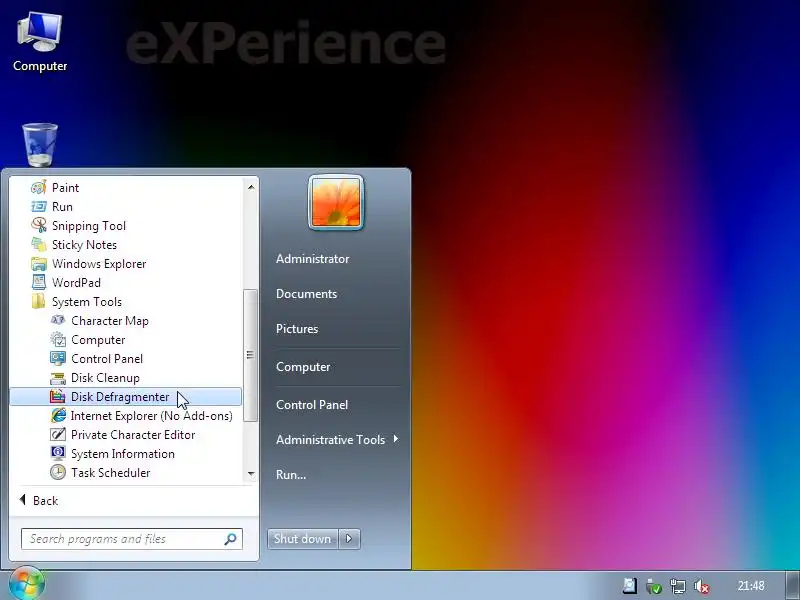
Task: Open Windows Explorer from the list
Action: point(126,264)
